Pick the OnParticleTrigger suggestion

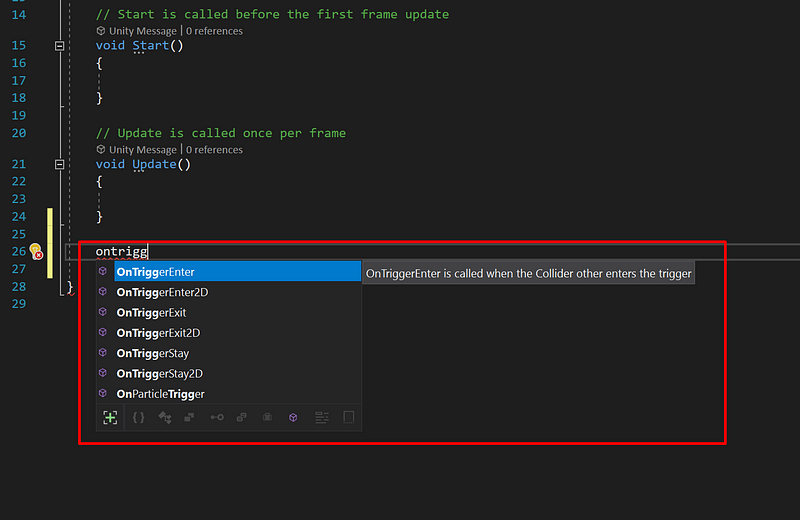click(x=160, y=394)
